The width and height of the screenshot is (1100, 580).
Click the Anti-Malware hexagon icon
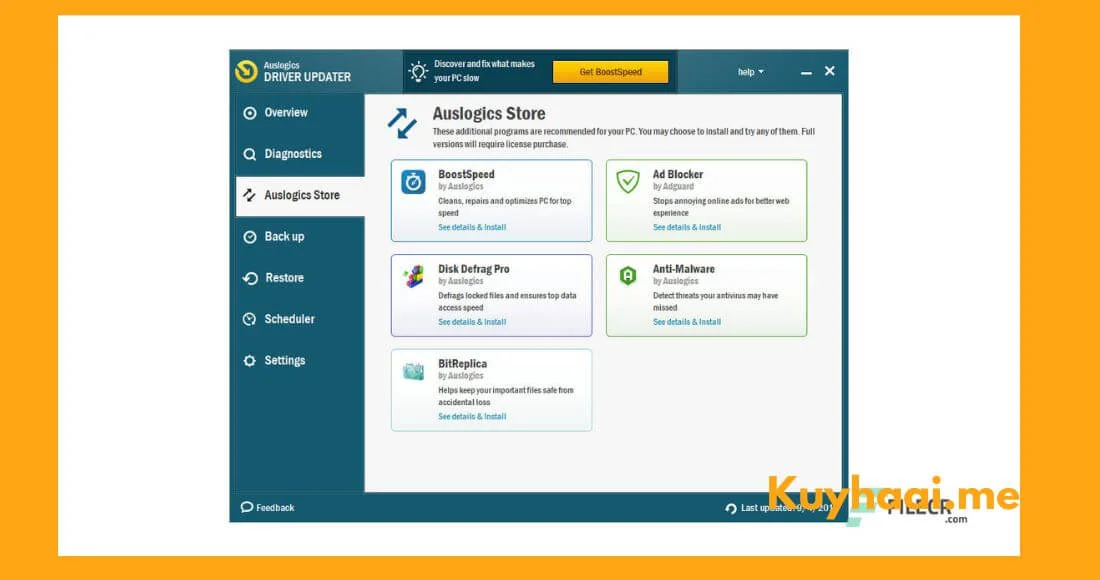click(628, 276)
